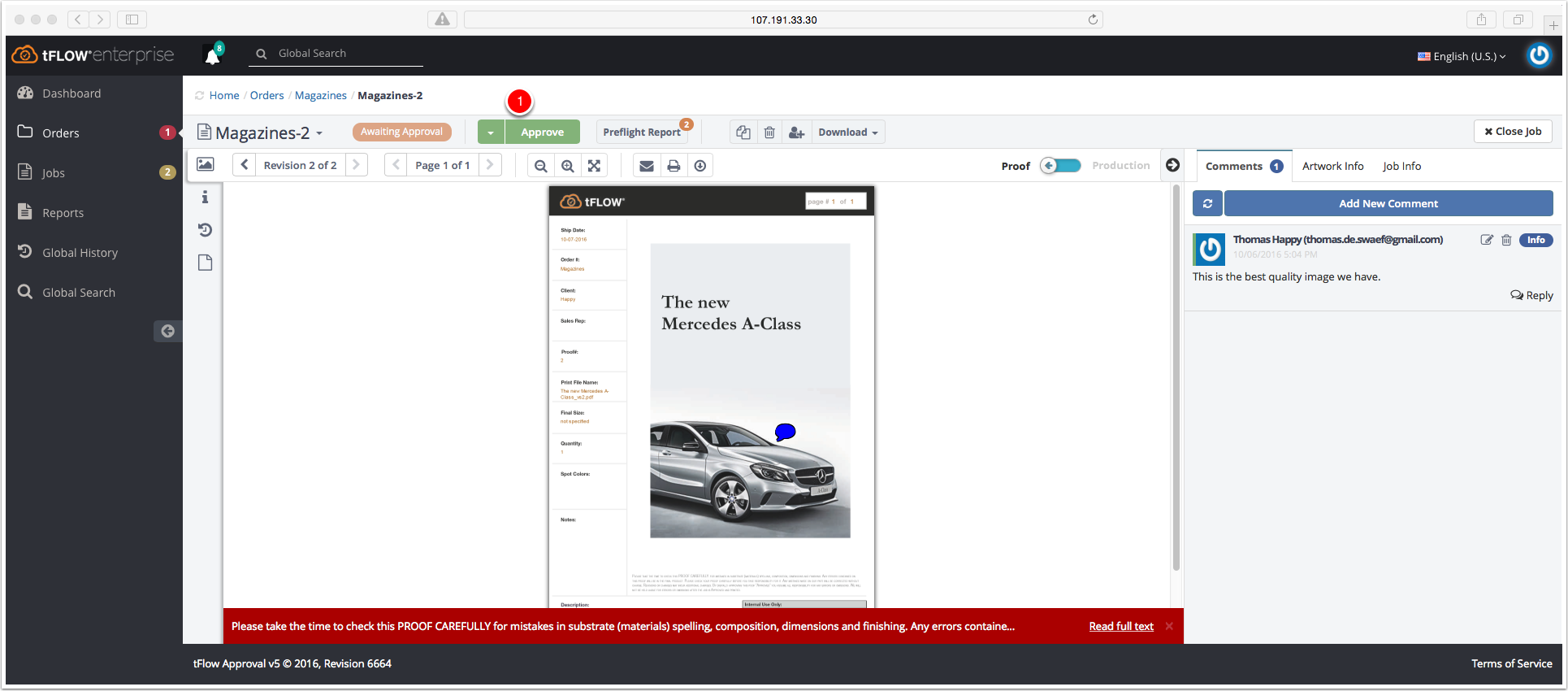Screen dimensions: 1568x691
Task: Open the green dropdown arrow beside Approve
Action: pos(491,133)
